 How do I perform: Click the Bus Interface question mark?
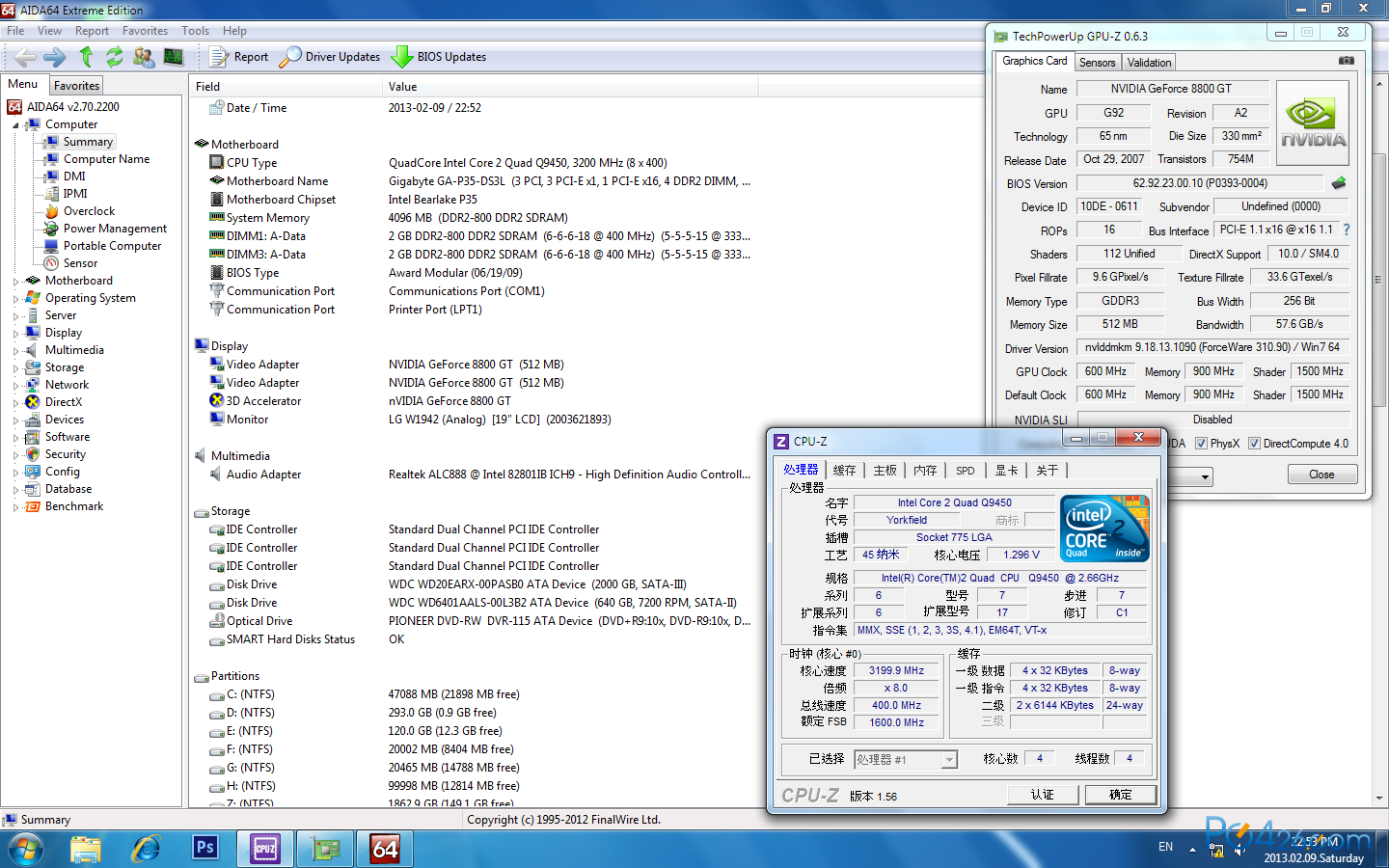point(1347,230)
